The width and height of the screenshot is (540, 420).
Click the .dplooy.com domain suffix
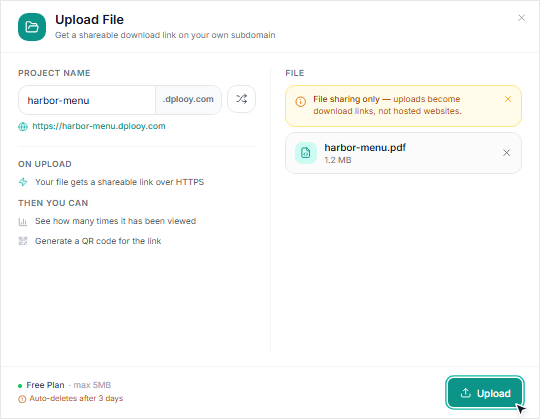188,99
